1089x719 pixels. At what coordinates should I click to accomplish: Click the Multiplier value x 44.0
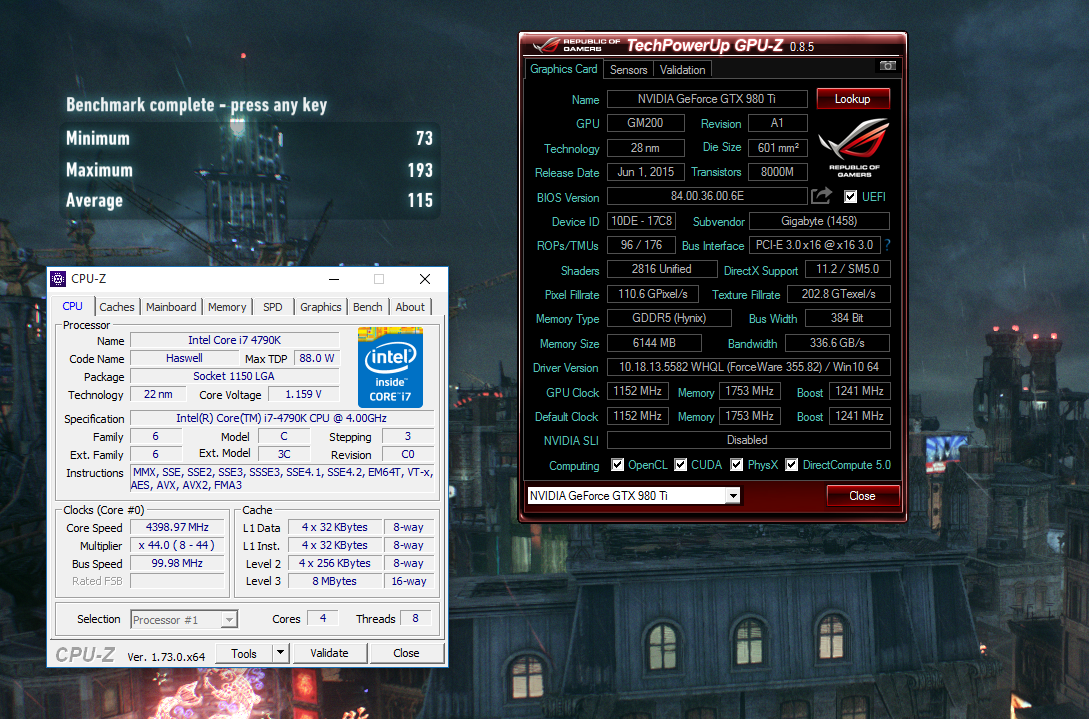point(177,545)
